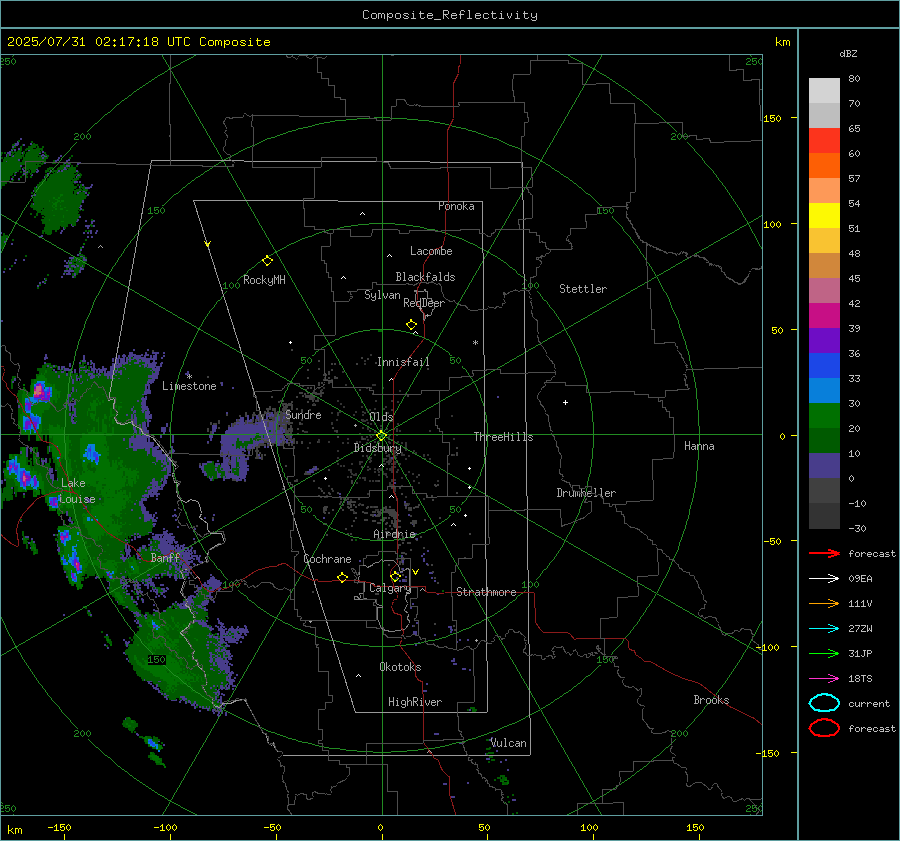Click the 150 tick on bottom axis

click(695, 827)
